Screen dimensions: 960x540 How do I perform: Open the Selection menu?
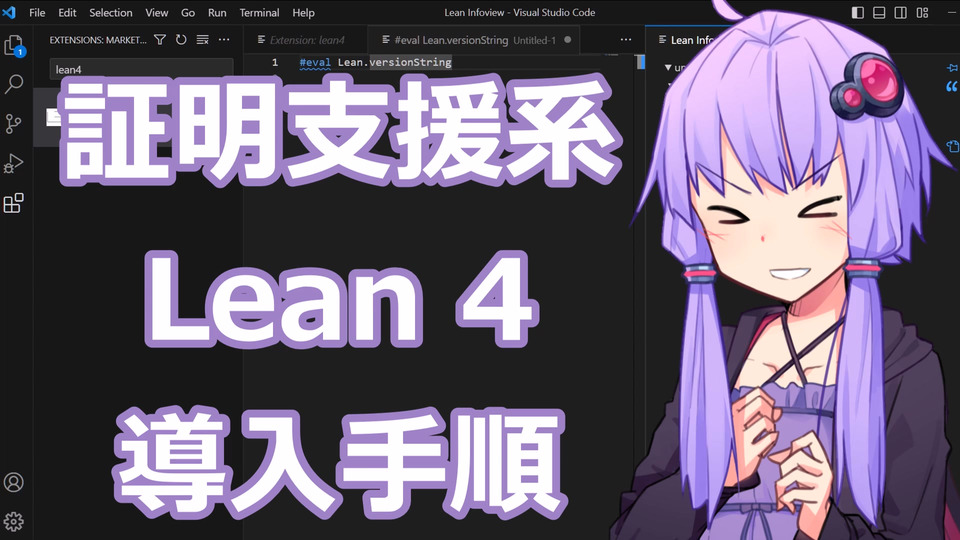(111, 12)
